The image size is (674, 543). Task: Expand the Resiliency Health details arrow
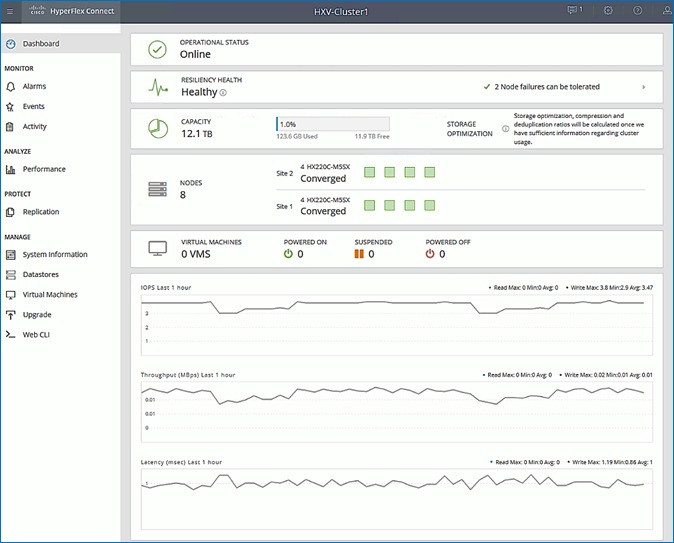(643, 87)
